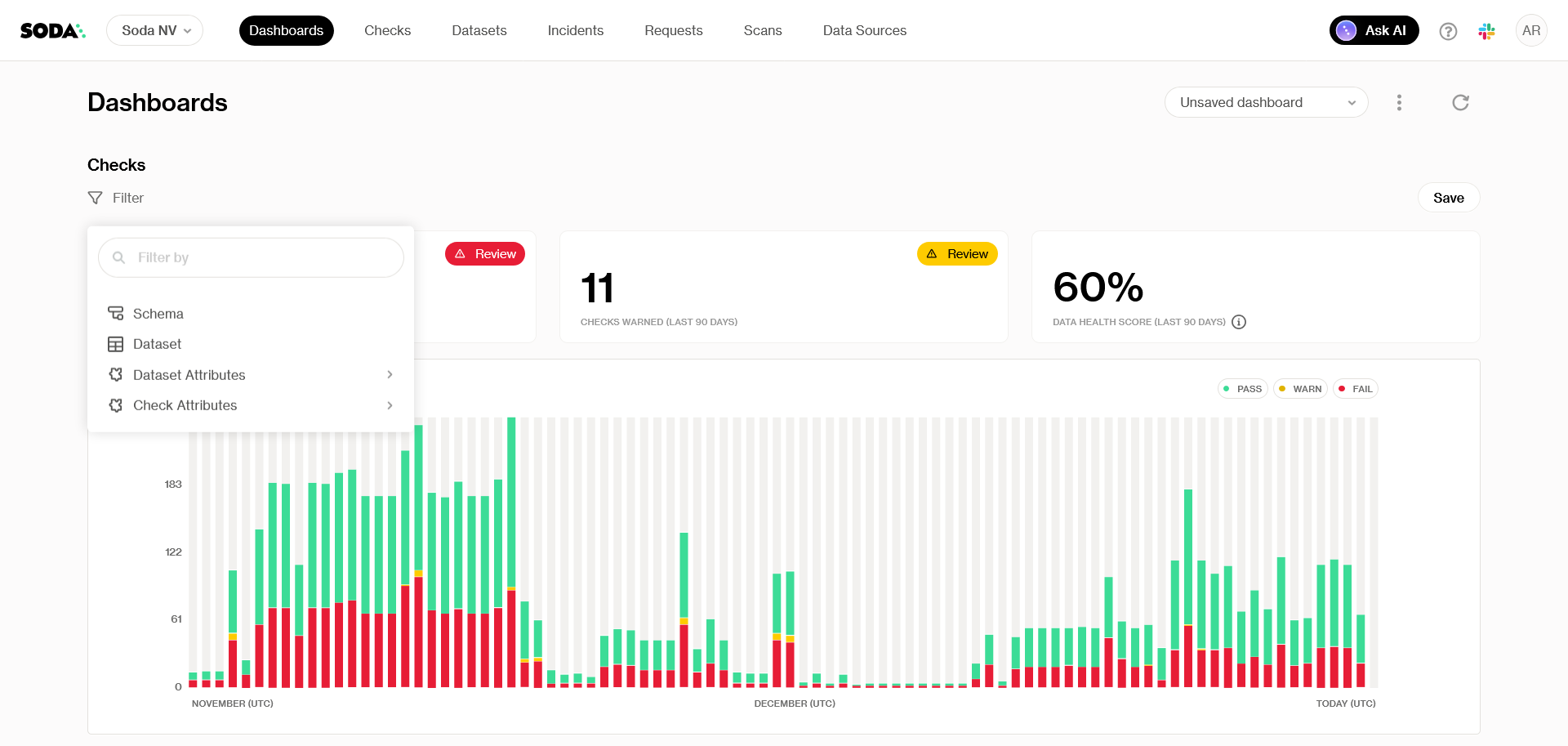
Task: Expand the Unsaved dashboard dropdown
Action: (x=1266, y=103)
